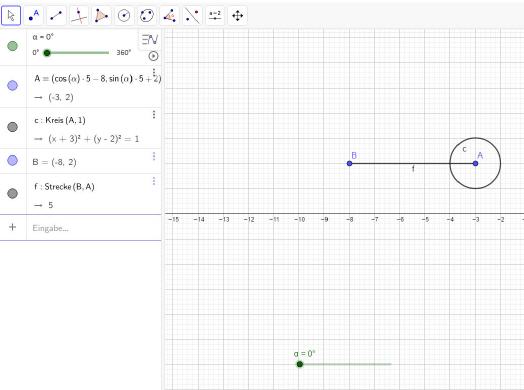Screen dimensions: 524x390
Task: Choose the Ellipse conic tool
Action: click(x=147, y=15)
